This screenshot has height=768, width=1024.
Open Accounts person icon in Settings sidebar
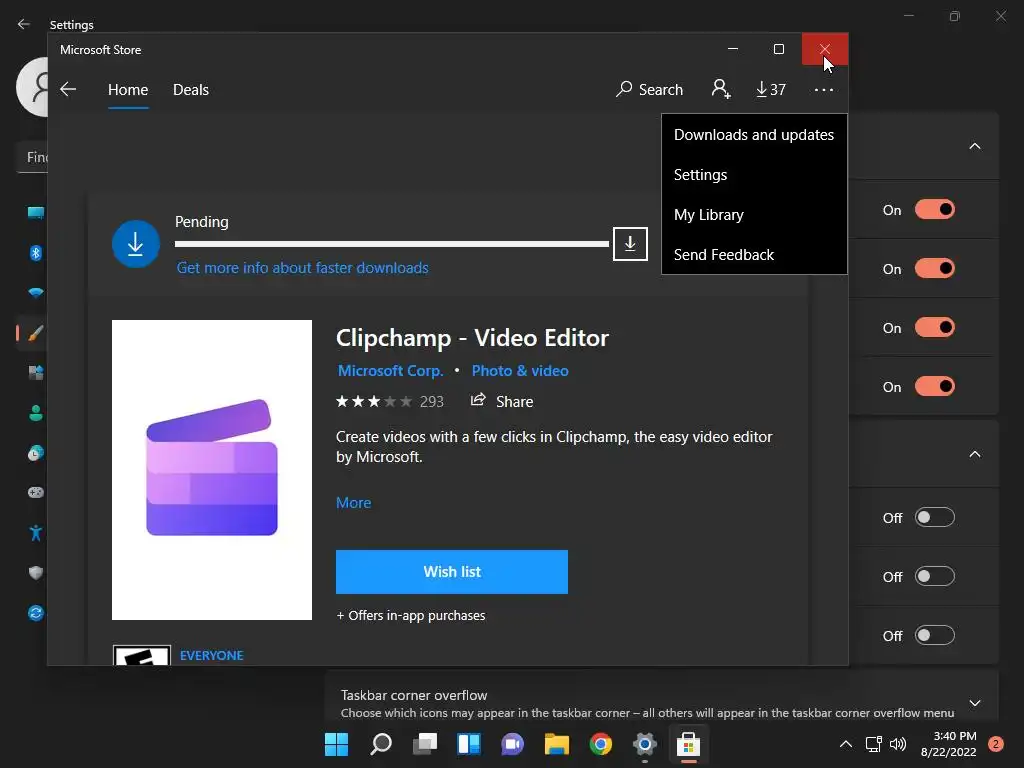(x=36, y=413)
